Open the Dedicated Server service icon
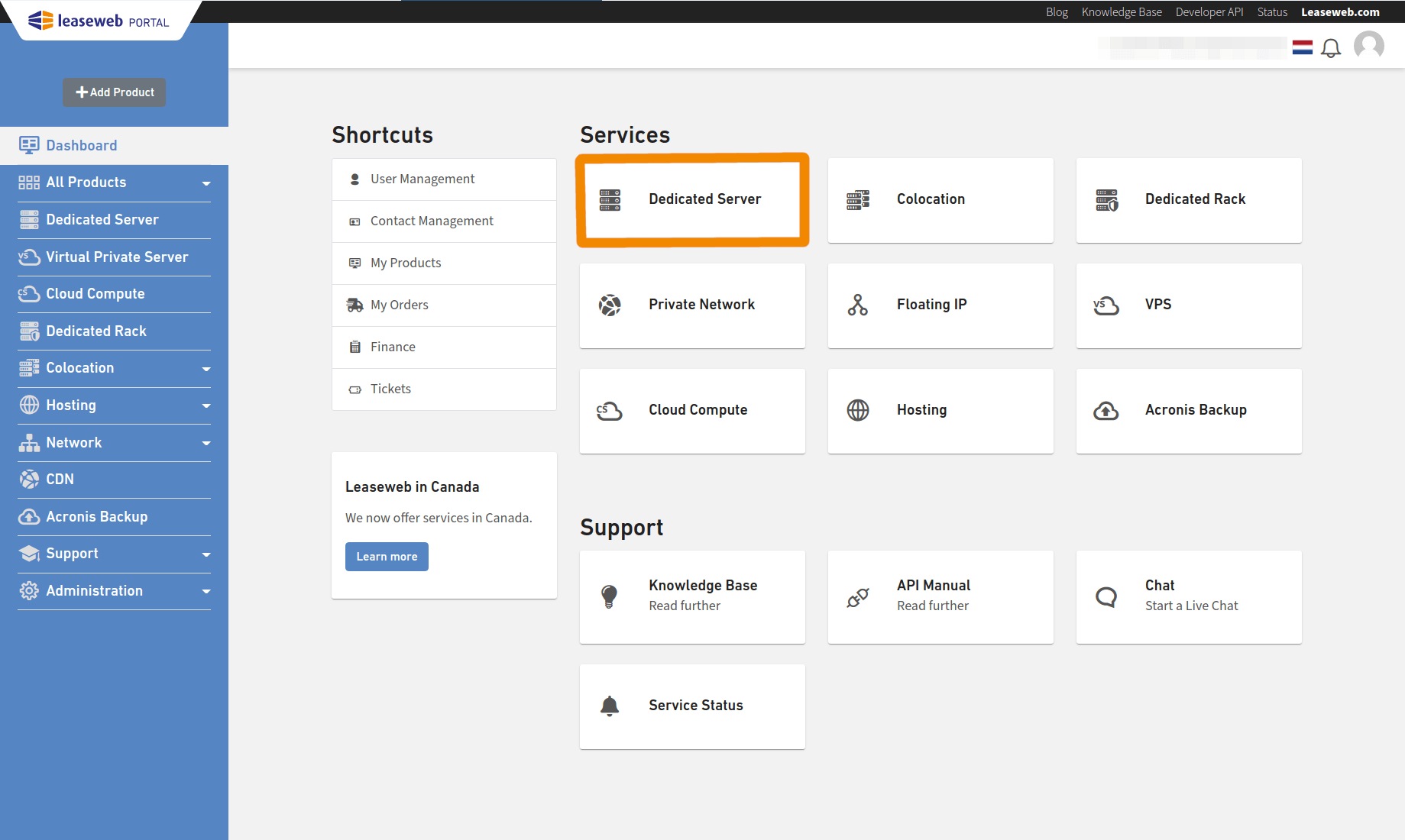 (x=609, y=199)
